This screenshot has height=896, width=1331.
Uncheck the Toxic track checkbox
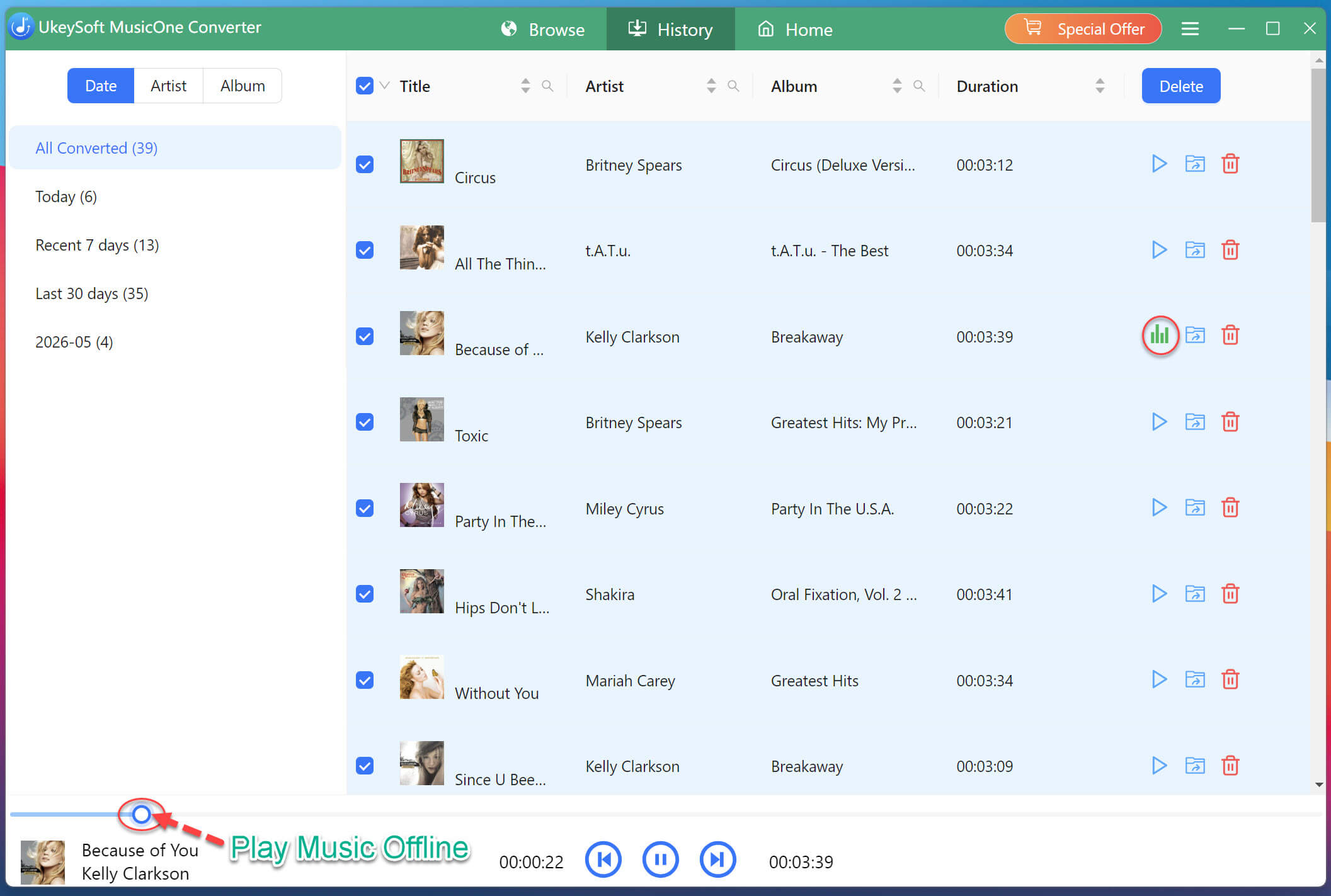pyautogui.click(x=365, y=422)
